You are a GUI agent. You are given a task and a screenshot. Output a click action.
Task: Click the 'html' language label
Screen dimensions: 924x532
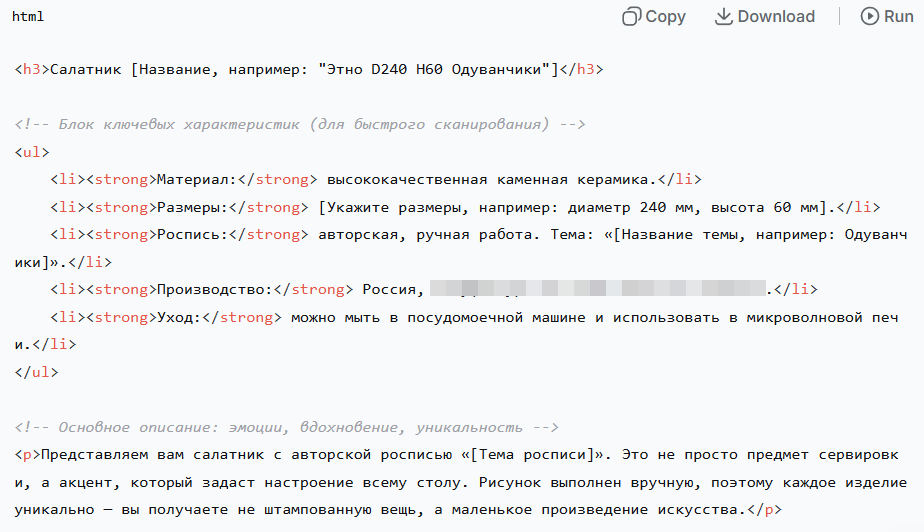(x=28, y=16)
